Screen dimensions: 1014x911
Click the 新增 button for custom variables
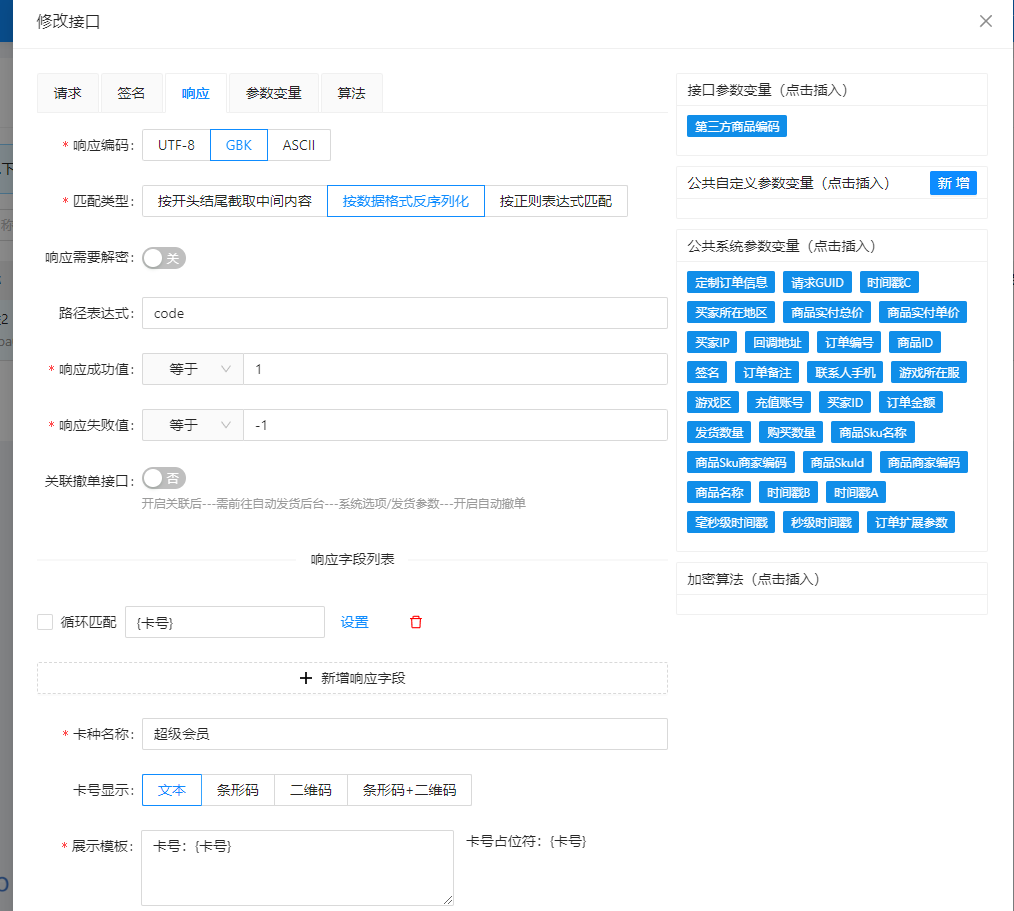[953, 183]
